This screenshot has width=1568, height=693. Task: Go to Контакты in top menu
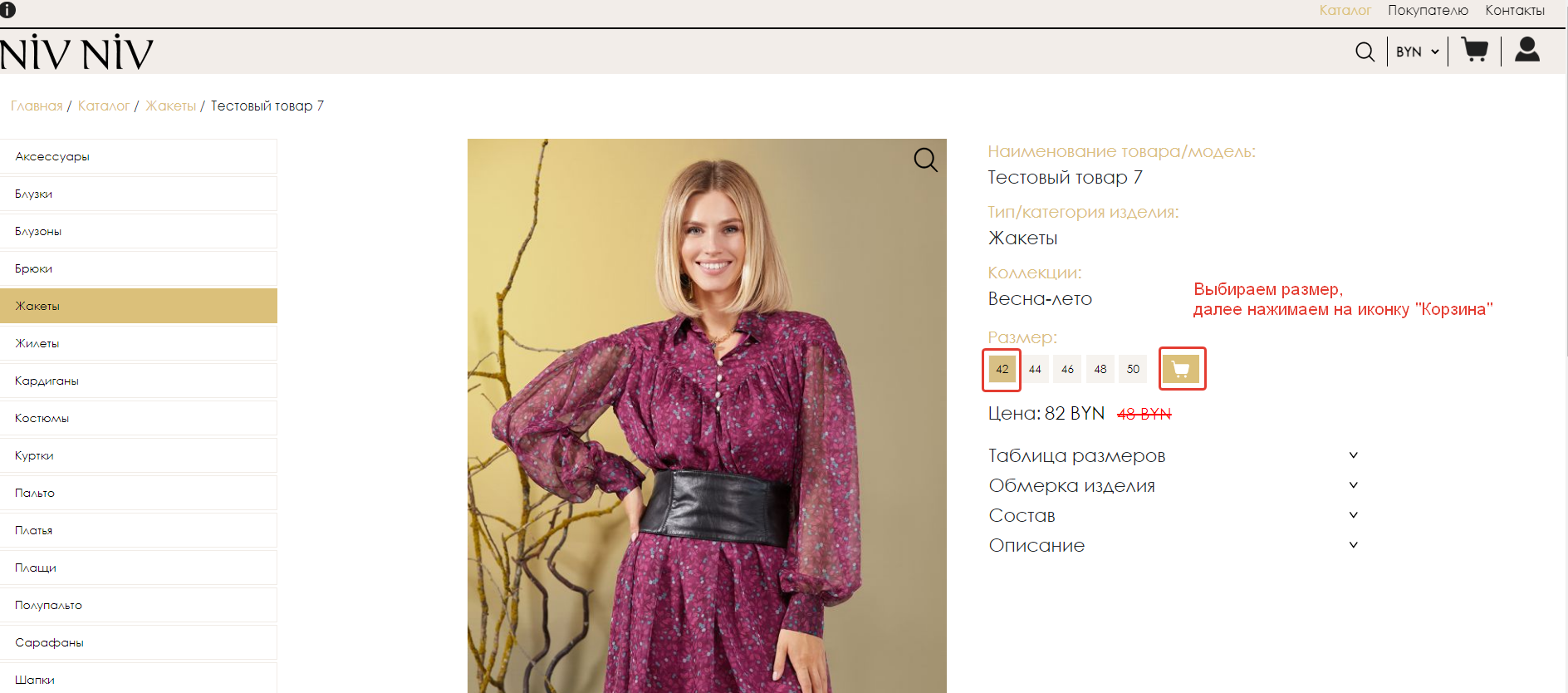coord(1515,11)
